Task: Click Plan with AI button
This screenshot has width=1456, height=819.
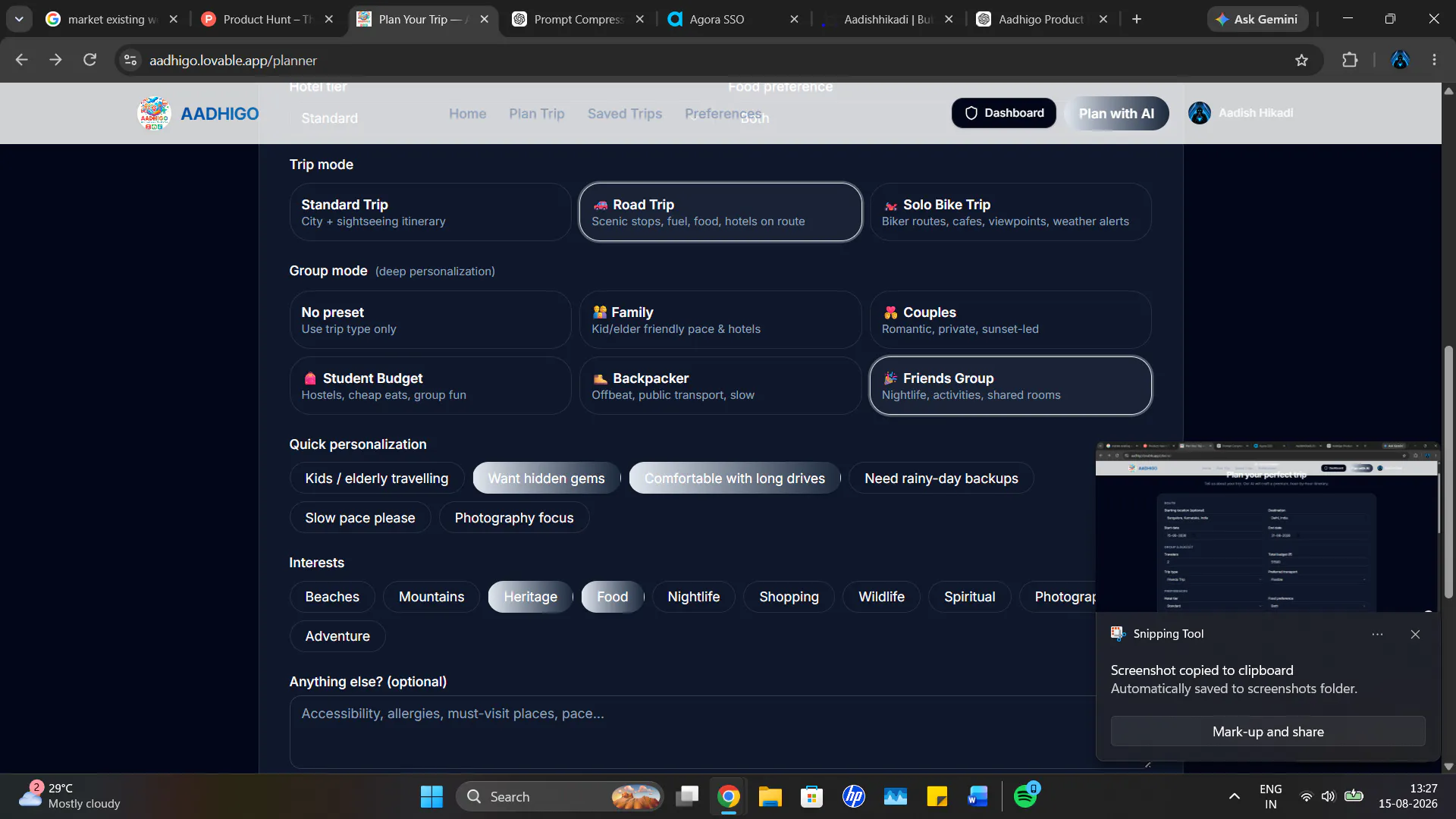Action: tap(1116, 114)
